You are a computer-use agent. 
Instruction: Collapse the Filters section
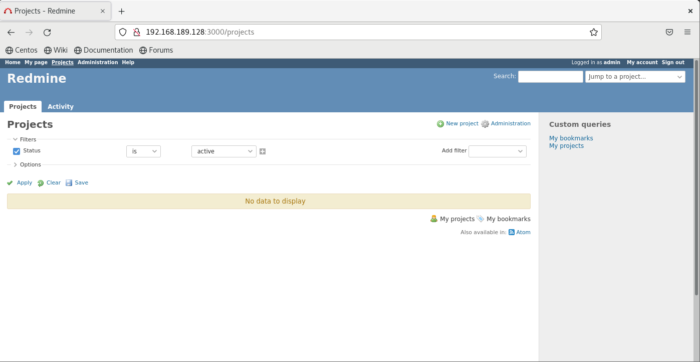25,140
